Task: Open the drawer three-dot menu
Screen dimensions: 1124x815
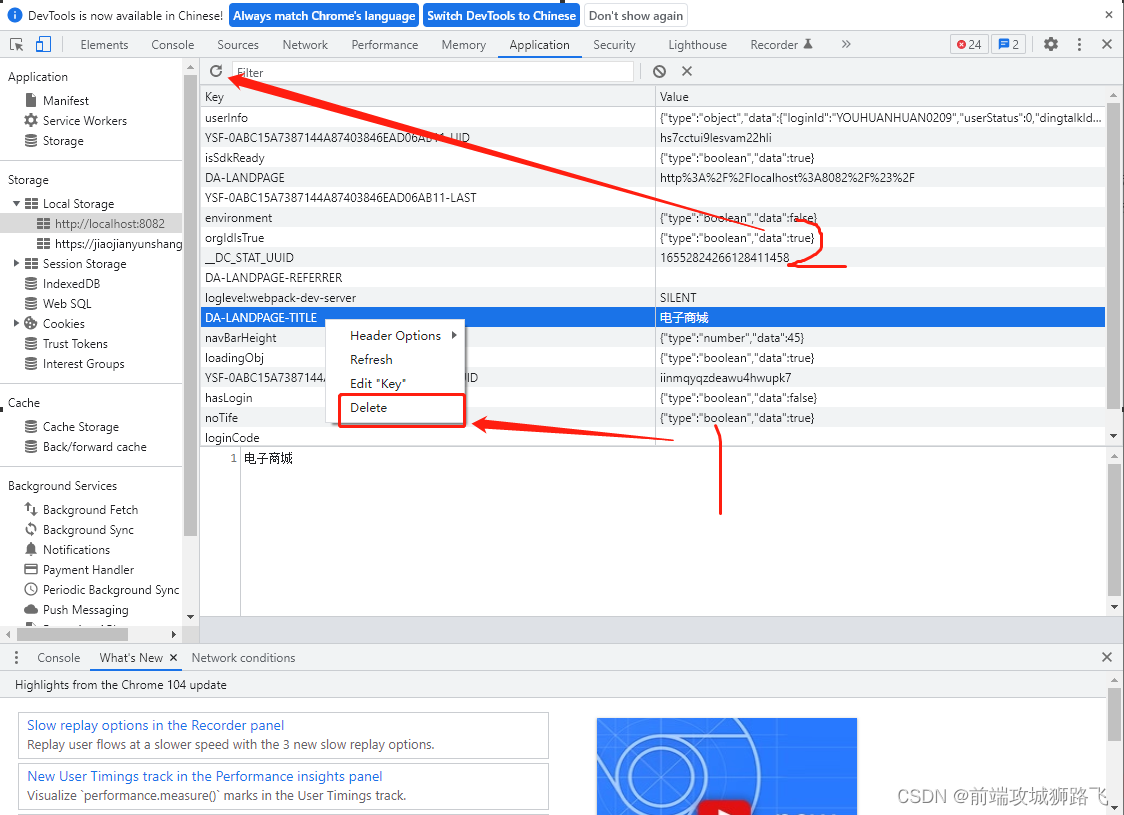Action: (16, 657)
